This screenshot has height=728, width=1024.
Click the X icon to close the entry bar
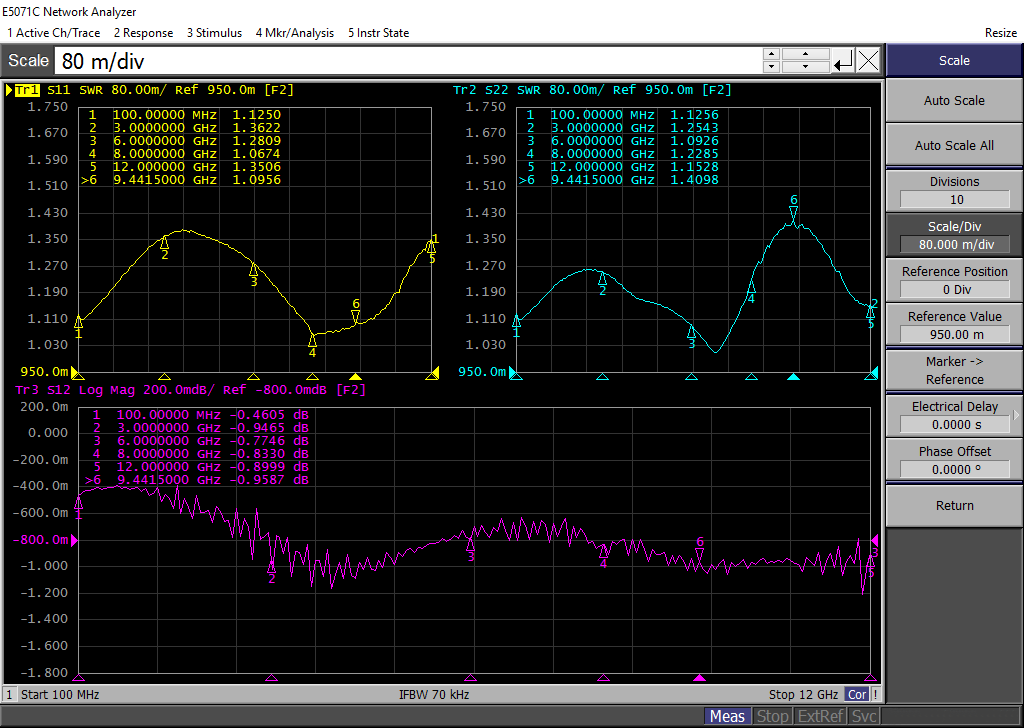[x=869, y=60]
